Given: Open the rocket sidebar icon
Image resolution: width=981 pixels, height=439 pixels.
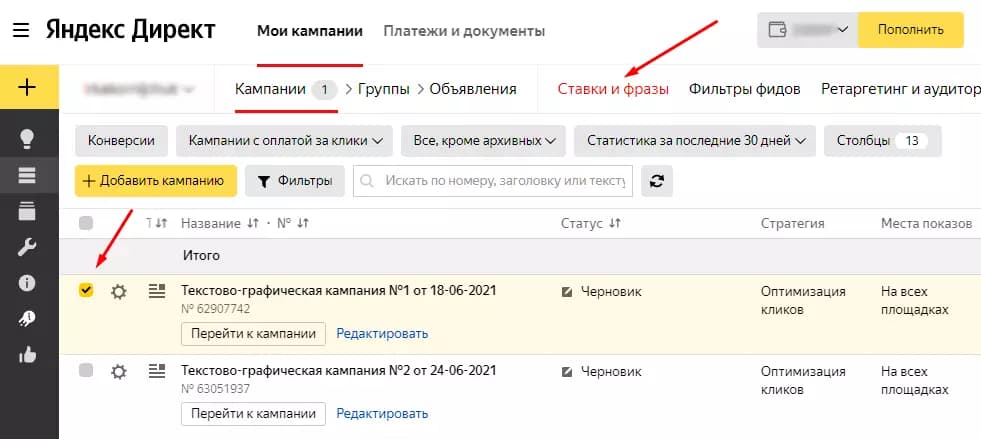Looking at the screenshot, I should coord(27,320).
